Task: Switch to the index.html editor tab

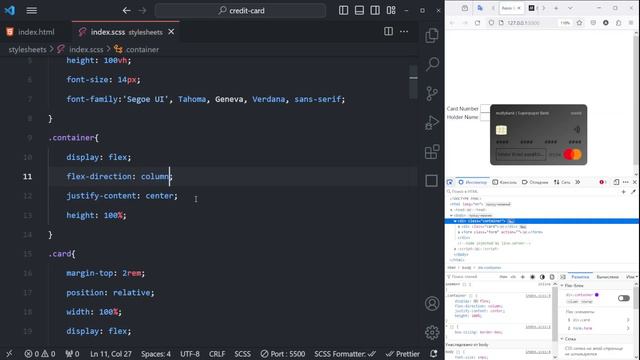Action: (x=31, y=32)
